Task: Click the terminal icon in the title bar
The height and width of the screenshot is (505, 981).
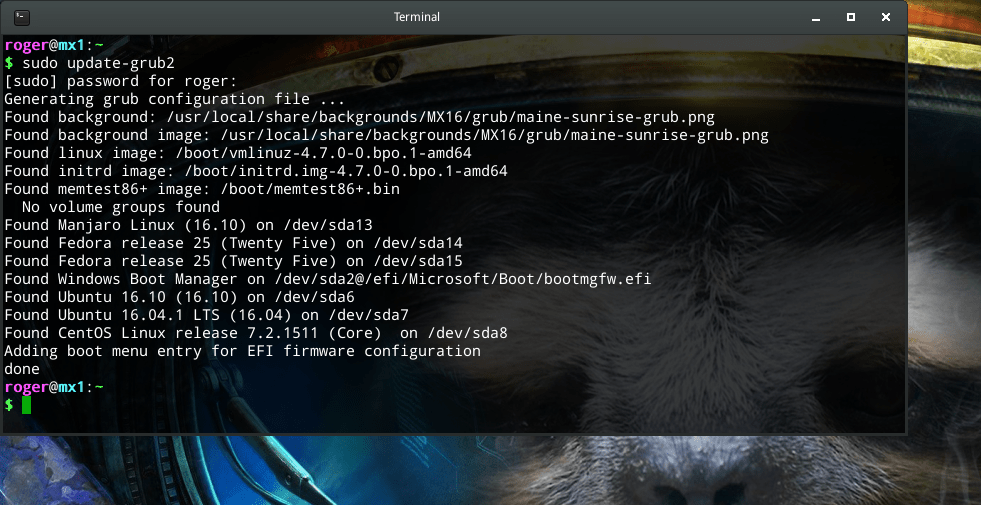Action: (x=22, y=17)
